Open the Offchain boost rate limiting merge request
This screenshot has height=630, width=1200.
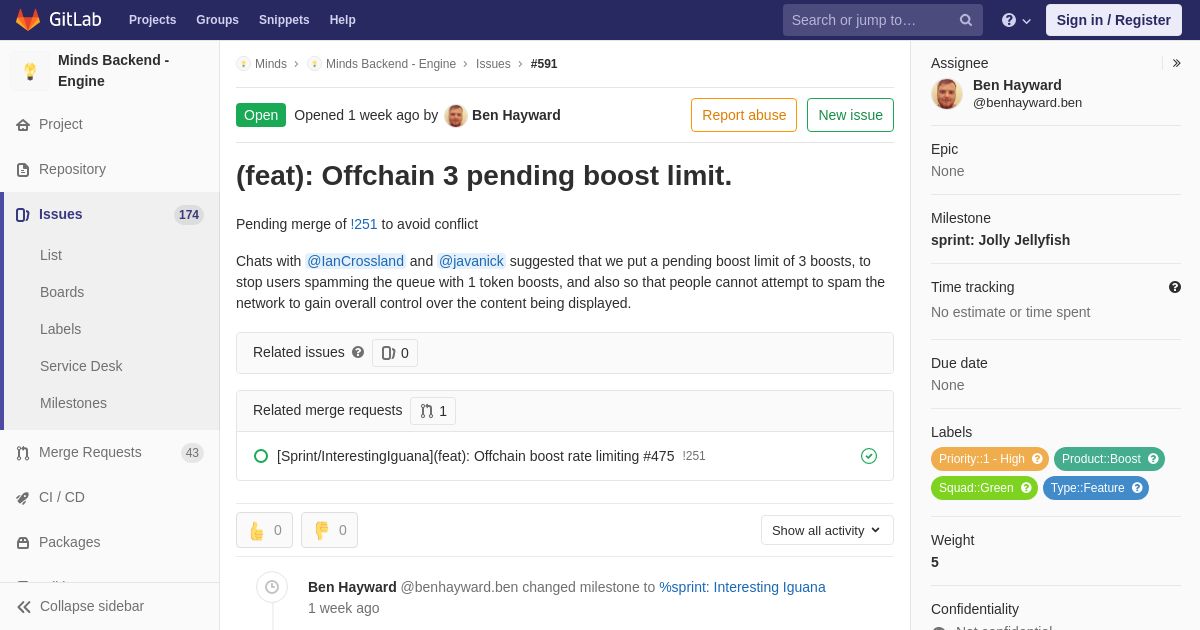(x=476, y=456)
